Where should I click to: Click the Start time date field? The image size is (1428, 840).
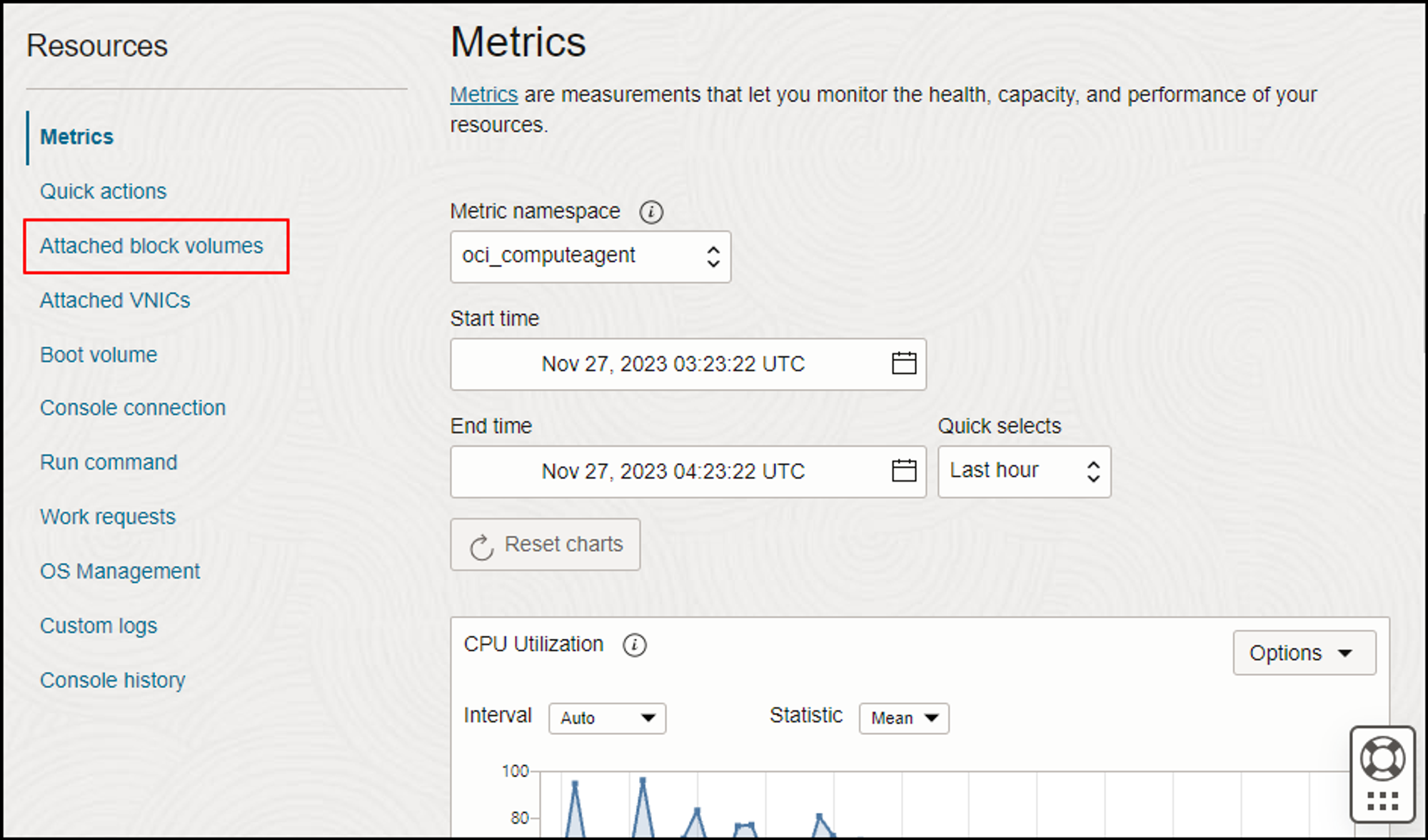(671, 364)
